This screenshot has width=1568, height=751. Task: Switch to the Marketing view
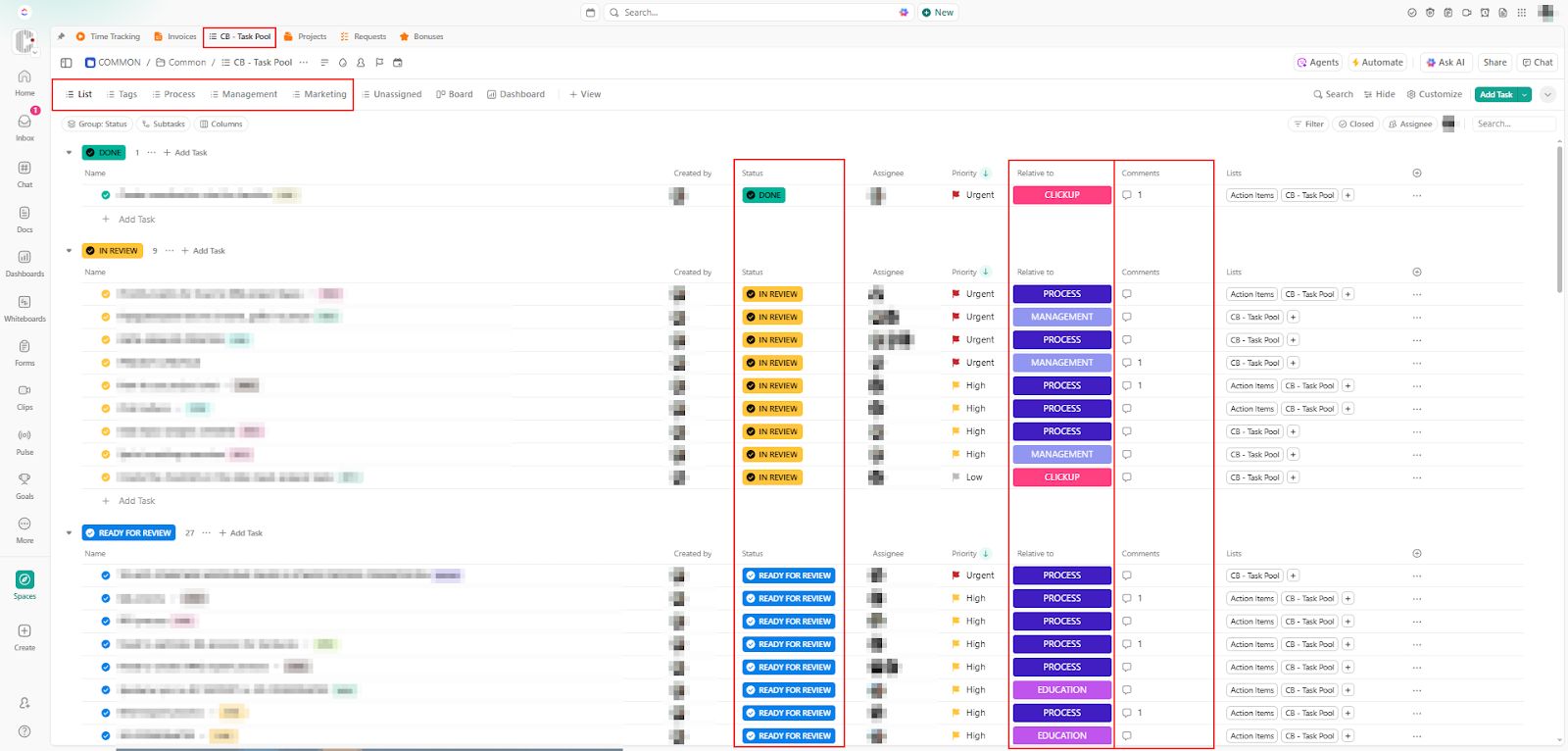[319, 95]
